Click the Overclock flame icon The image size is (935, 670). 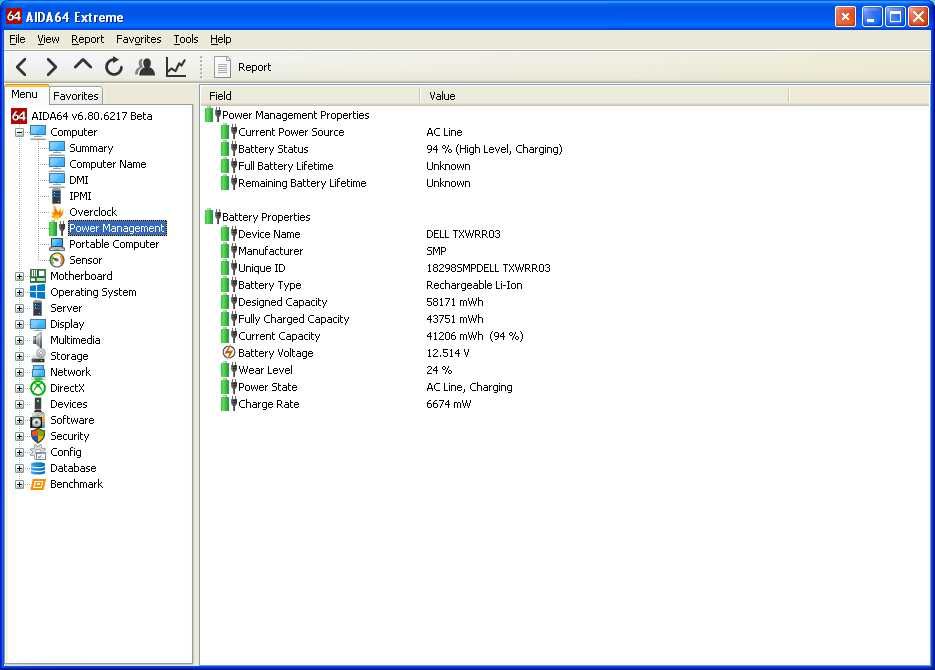57,212
